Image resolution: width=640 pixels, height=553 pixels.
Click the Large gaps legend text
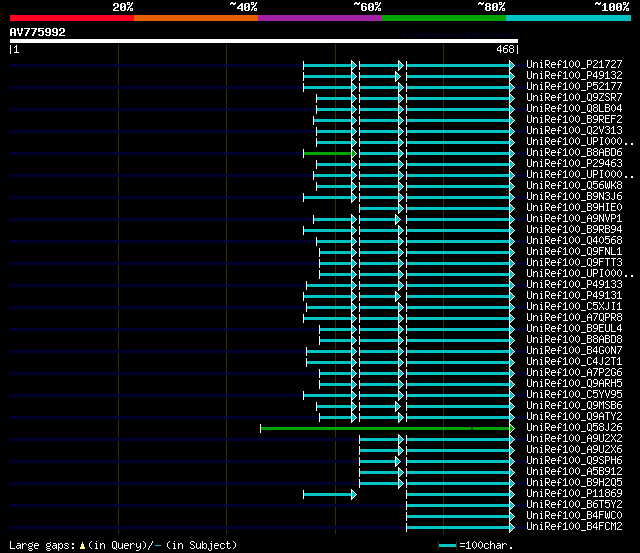click(x=42, y=546)
